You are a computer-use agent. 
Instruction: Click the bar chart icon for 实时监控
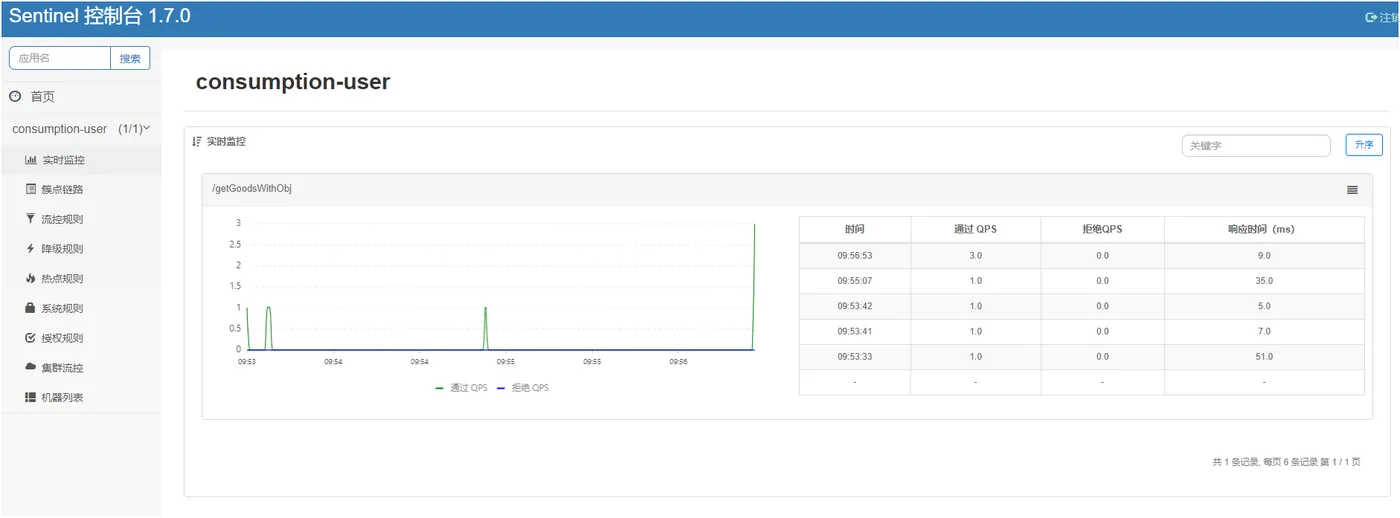click(x=31, y=160)
